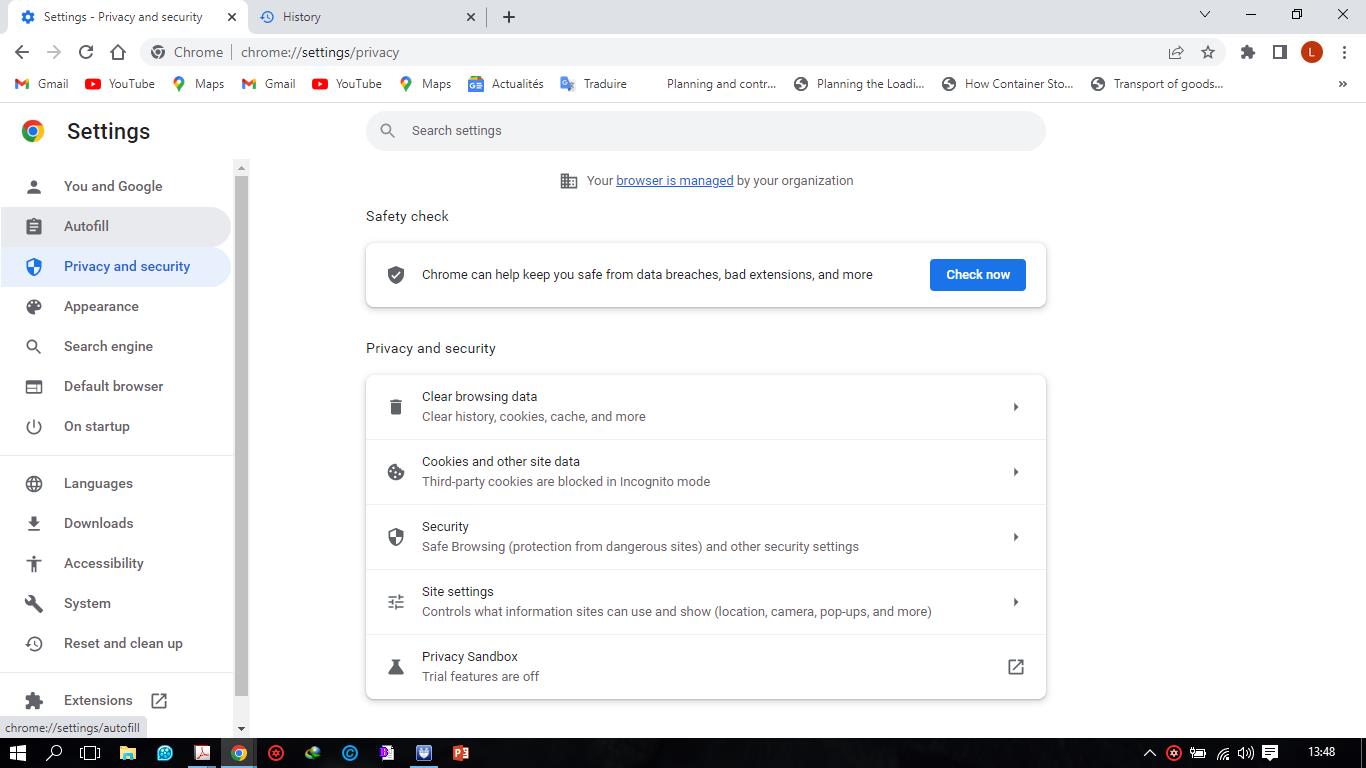
Task: Click the Search settings field
Action: [705, 131]
